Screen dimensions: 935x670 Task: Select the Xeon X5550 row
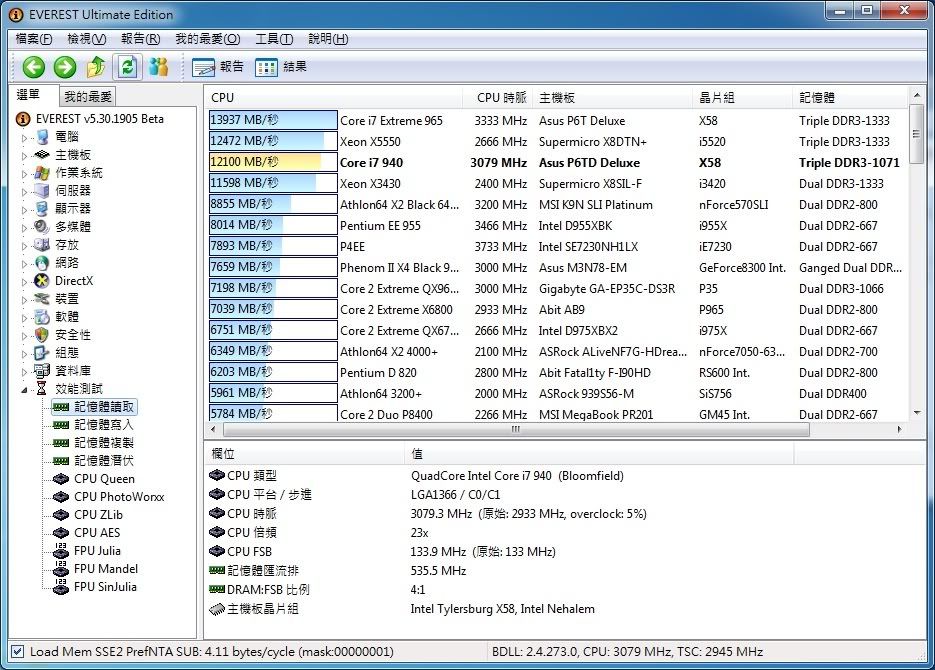[x=557, y=141]
